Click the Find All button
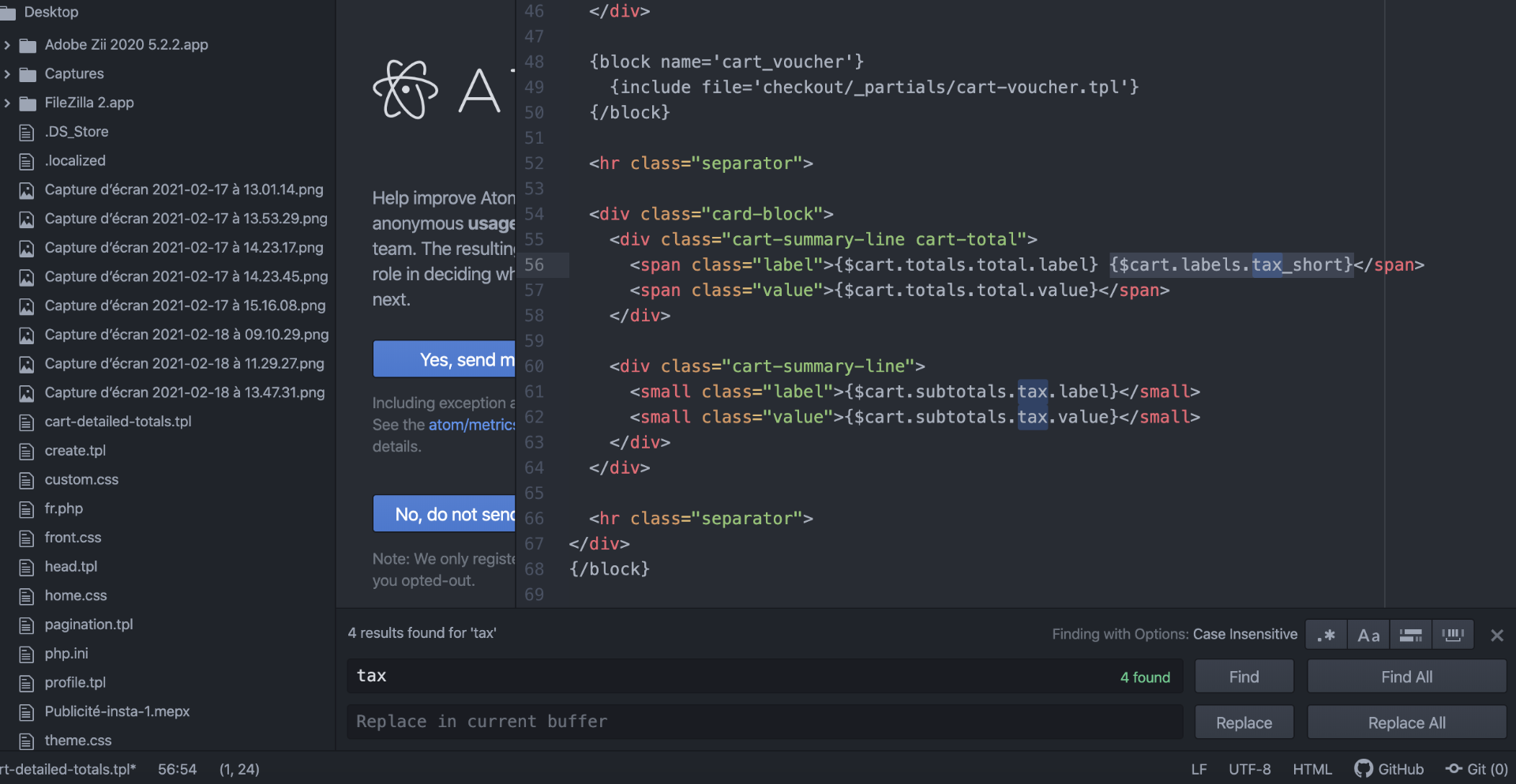Image resolution: width=1516 pixels, height=784 pixels. [1407, 677]
